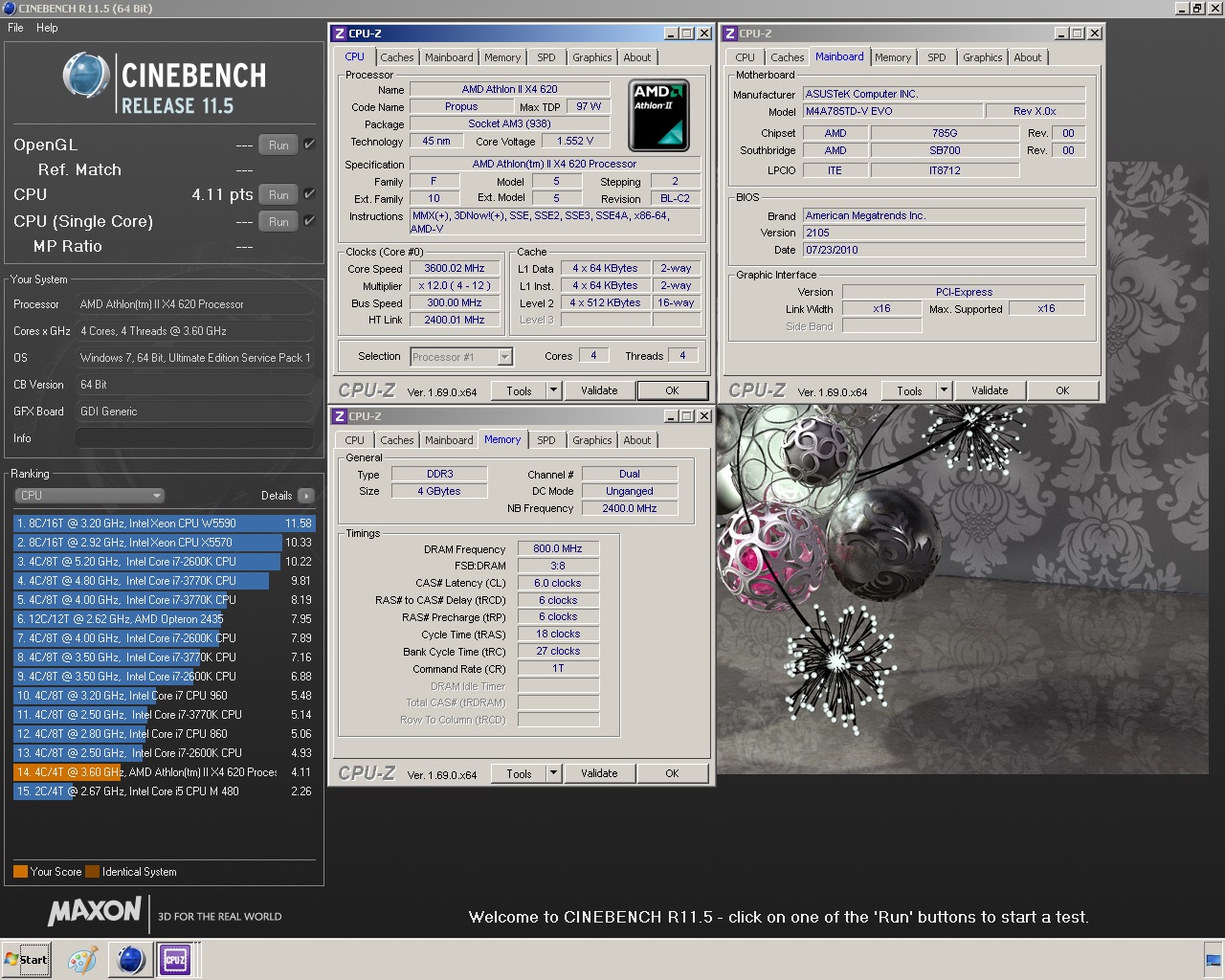Click the Core Voltage 1.552 V value
The height and width of the screenshot is (980, 1225).
click(575, 141)
